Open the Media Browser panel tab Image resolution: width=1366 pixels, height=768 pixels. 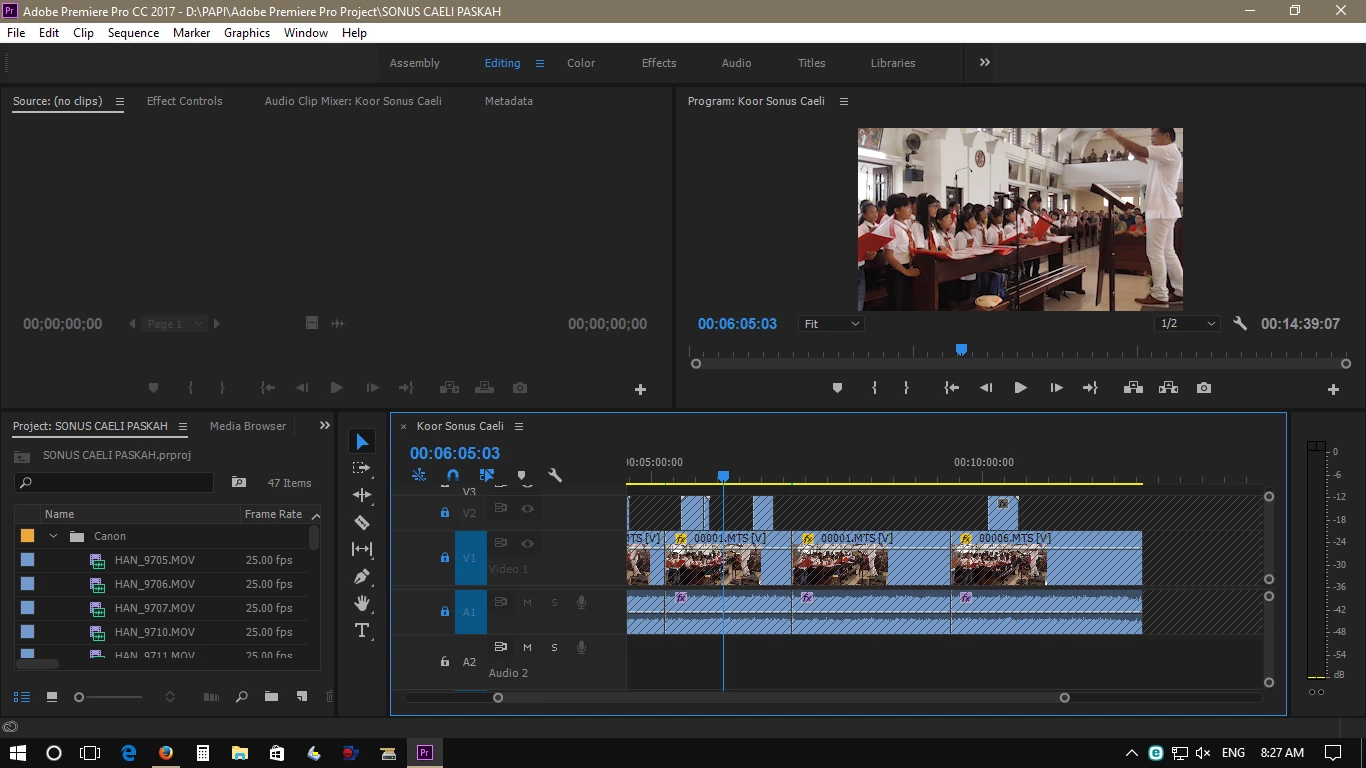point(248,426)
